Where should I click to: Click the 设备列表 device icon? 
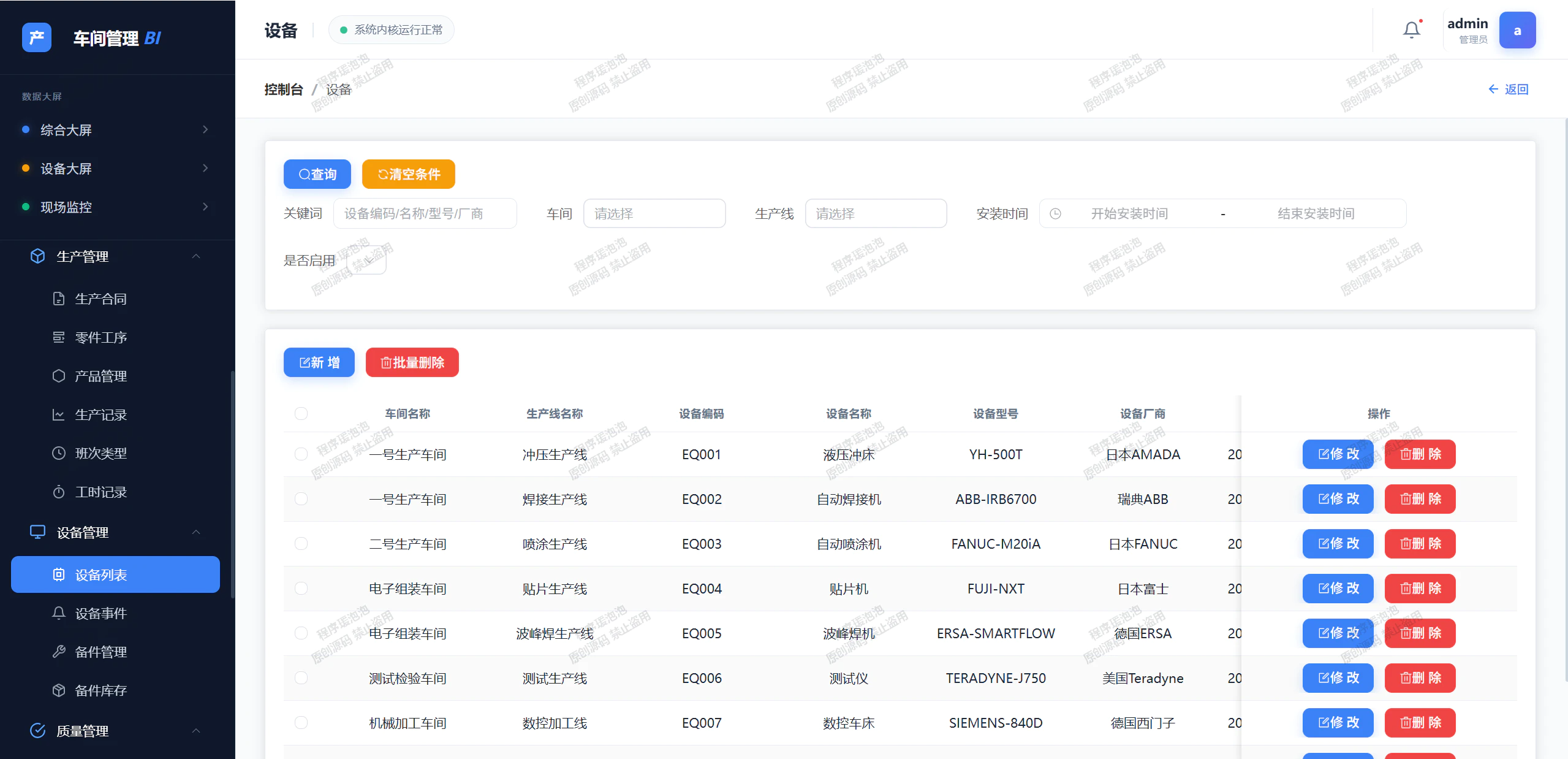pyautogui.click(x=59, y=574)
